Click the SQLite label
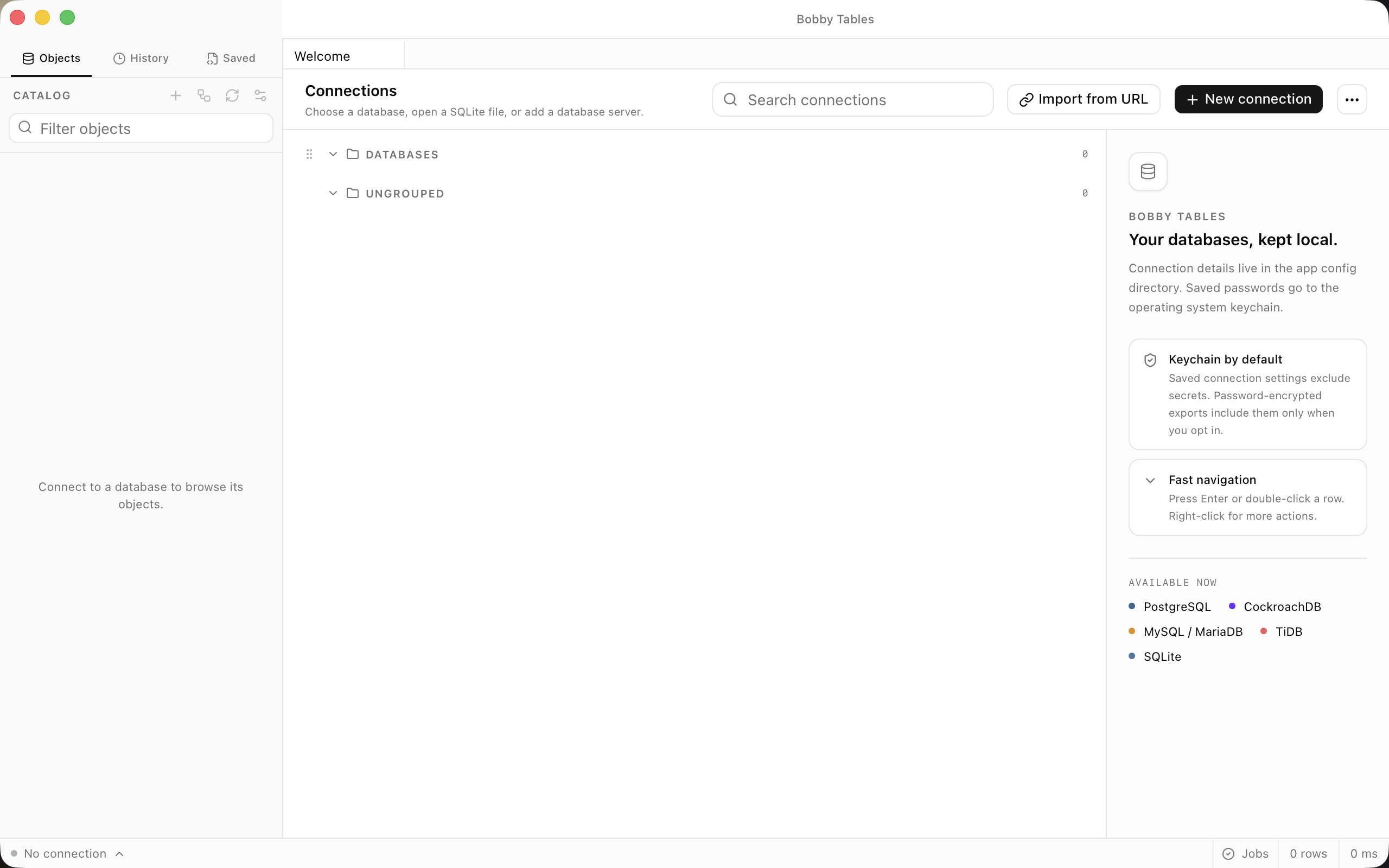This screenshot has width=1389, height=868. (1162, 657)
